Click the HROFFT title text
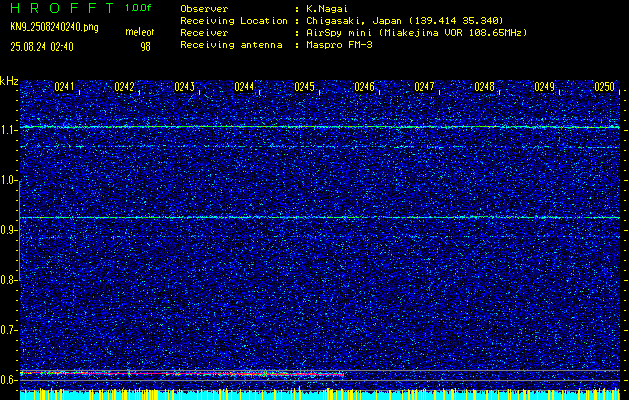 pos(63,8)
